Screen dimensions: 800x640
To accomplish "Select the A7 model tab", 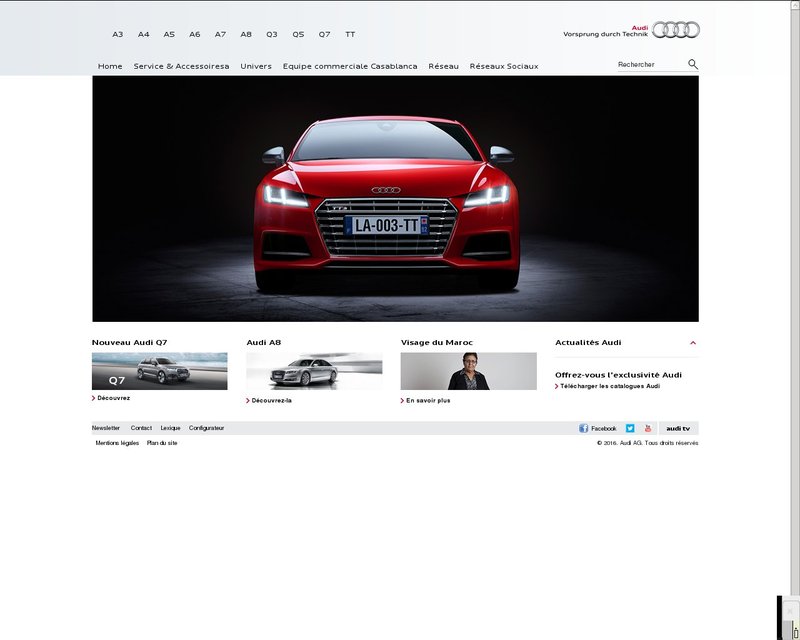I will 220,34.
